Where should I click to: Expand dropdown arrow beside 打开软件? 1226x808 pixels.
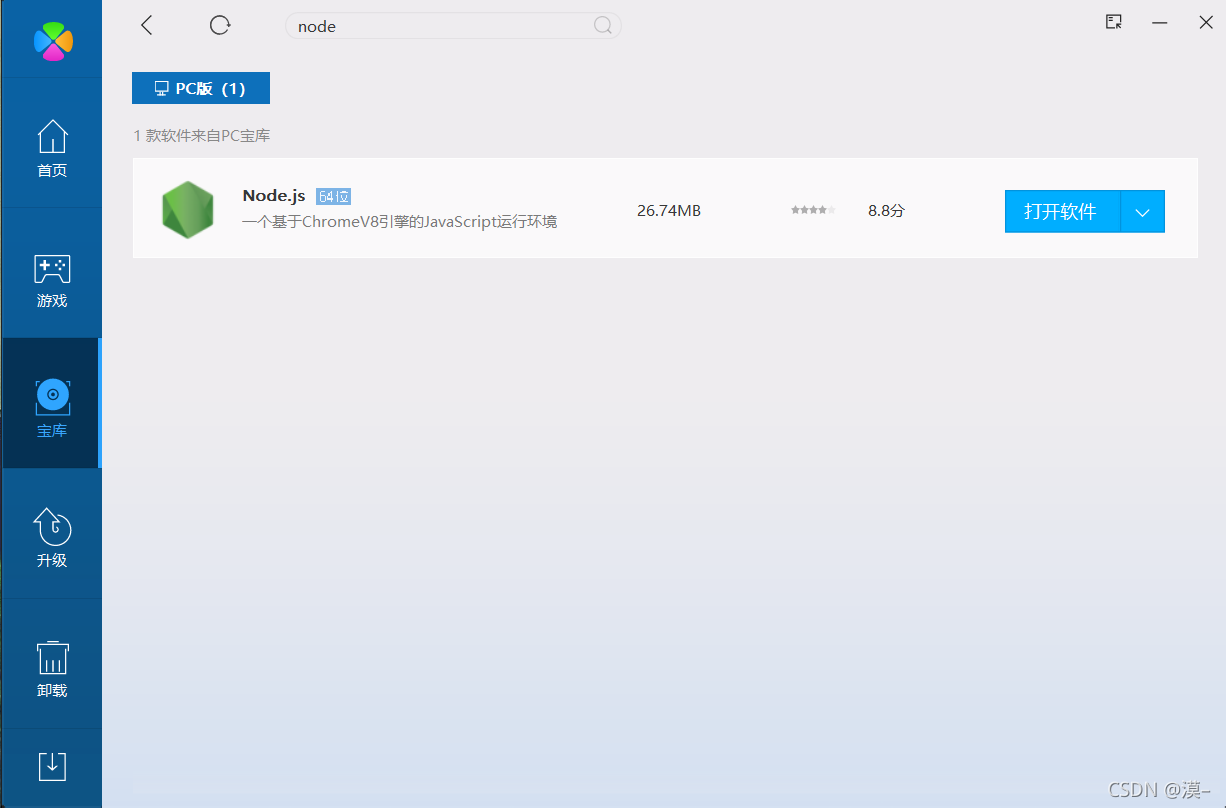pos(1143,211)
